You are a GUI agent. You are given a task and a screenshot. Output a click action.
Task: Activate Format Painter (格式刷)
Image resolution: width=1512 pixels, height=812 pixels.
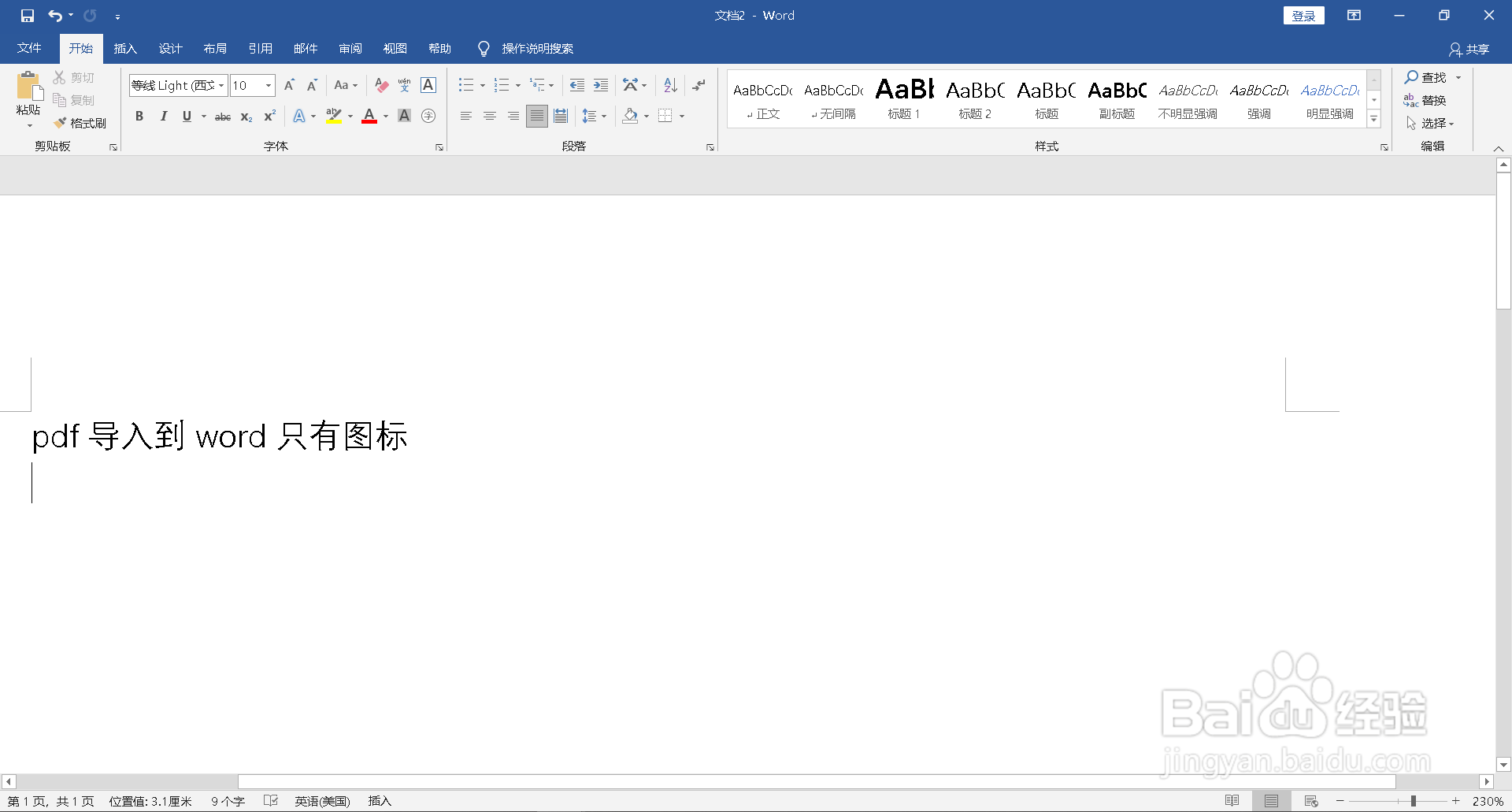point(80,123)
